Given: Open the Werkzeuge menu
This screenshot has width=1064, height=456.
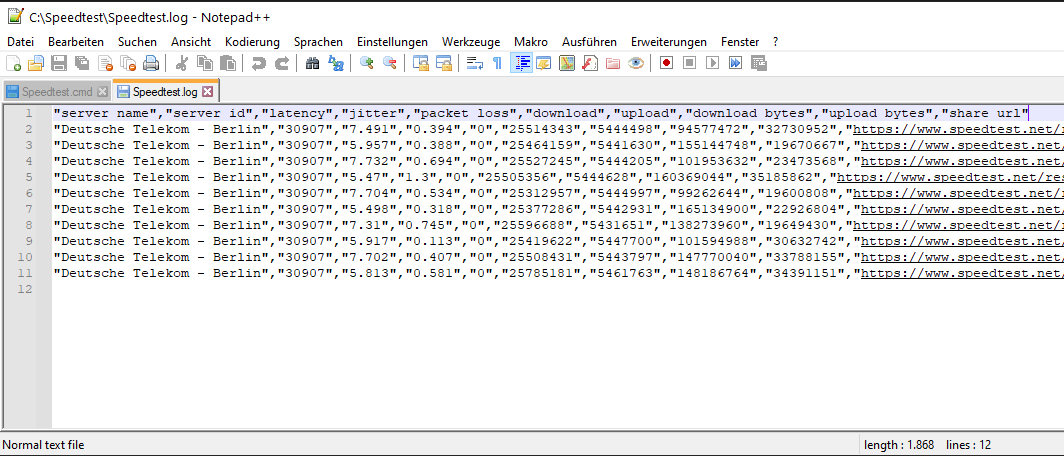Looking at the screenshot, I should click(x=471, y=42).
